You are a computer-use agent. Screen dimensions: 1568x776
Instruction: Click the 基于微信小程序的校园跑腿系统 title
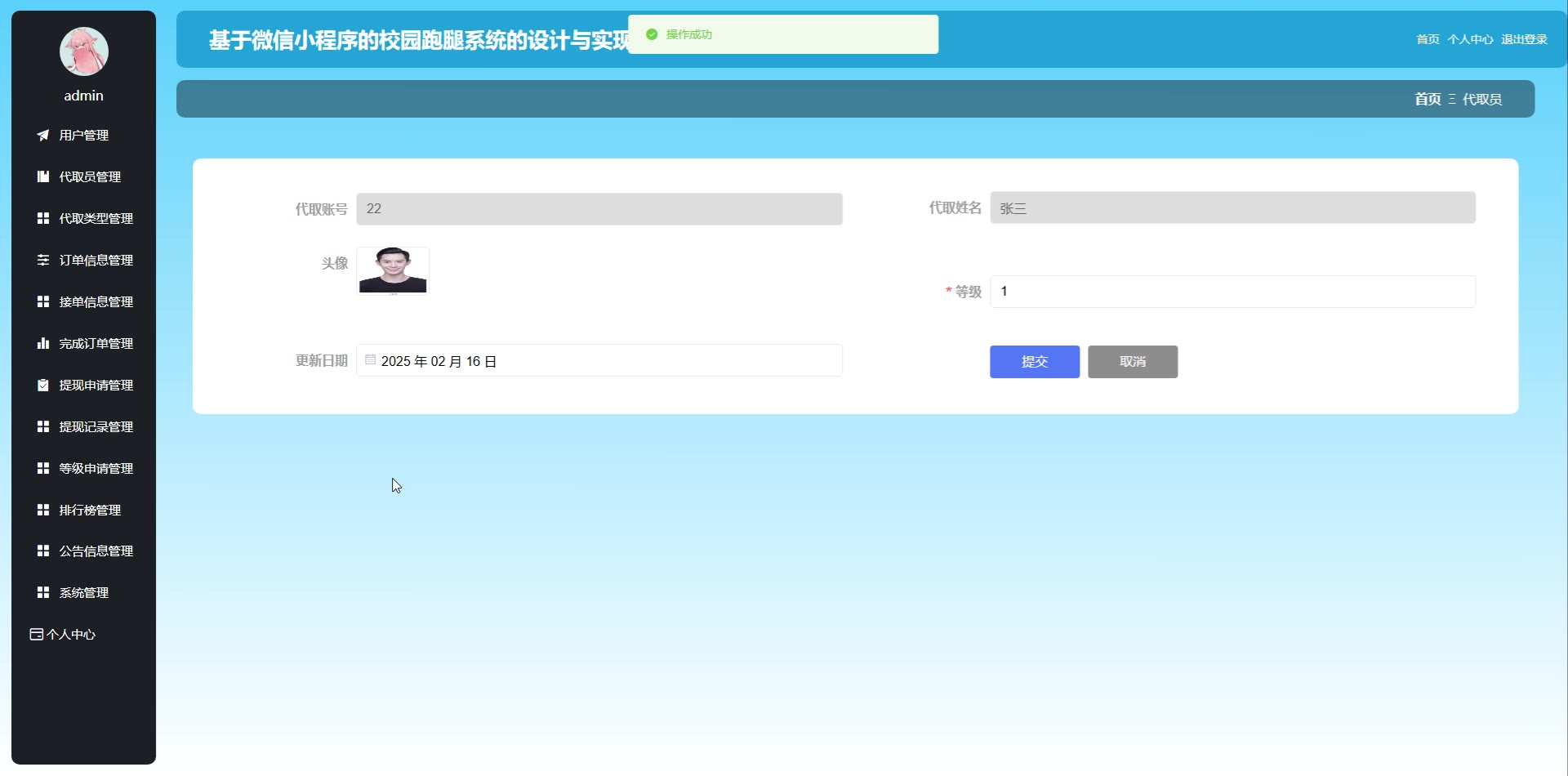coord(419,40)
